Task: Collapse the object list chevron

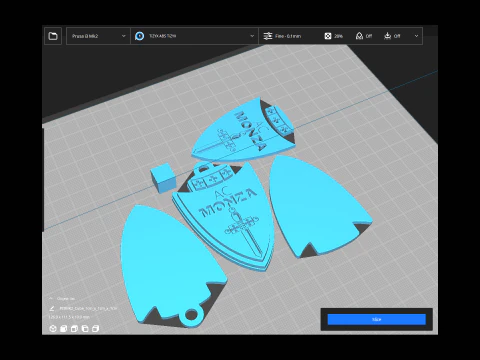Action: [x=51, y=298]
